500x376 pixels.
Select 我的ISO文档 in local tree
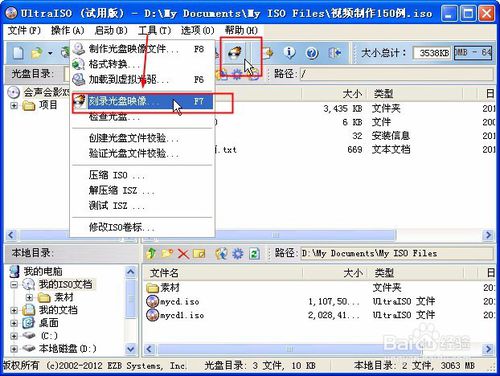point(65,284)
